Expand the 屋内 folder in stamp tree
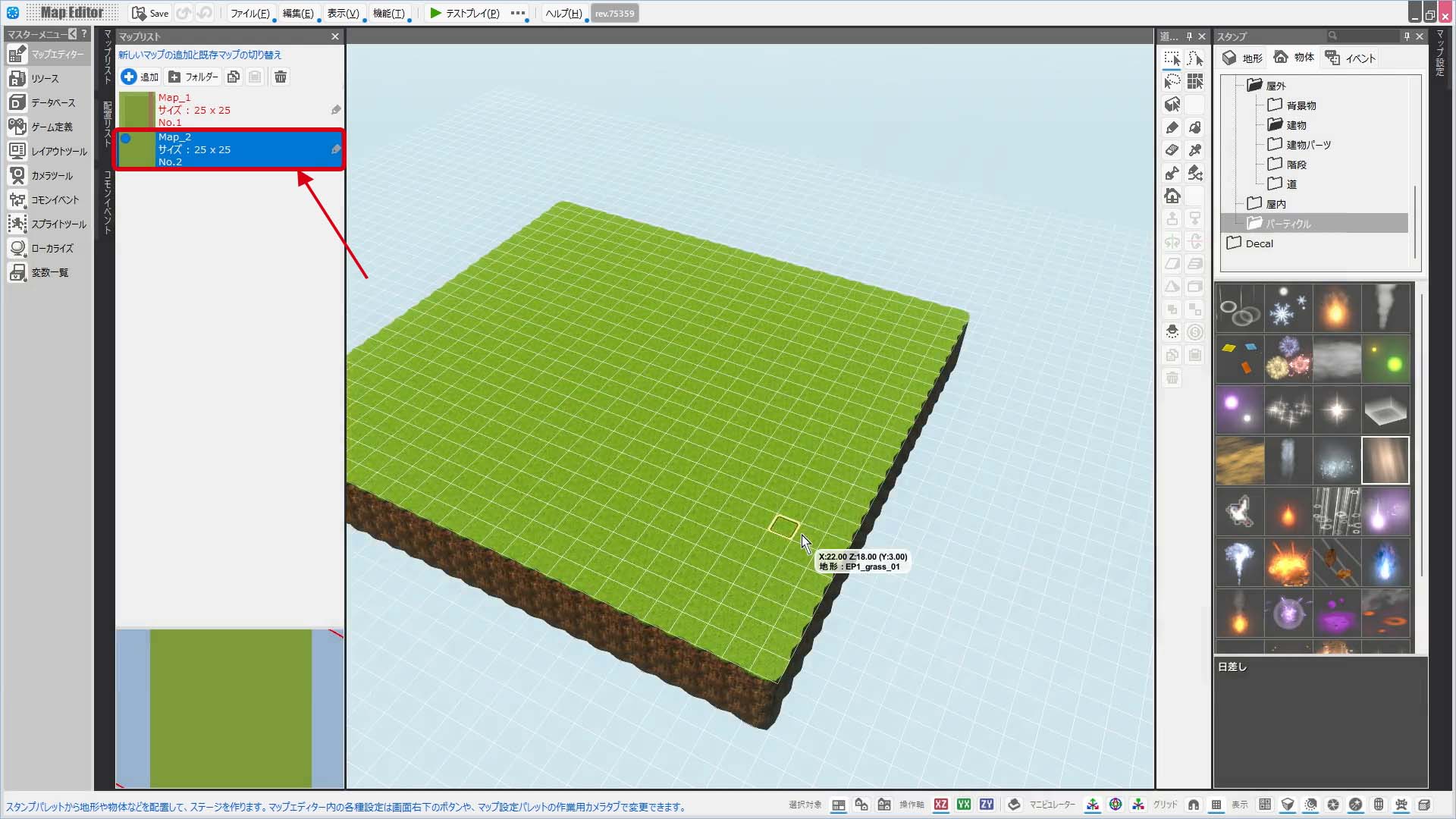Screen dimensions: 1456x819 coord(1266,203)
